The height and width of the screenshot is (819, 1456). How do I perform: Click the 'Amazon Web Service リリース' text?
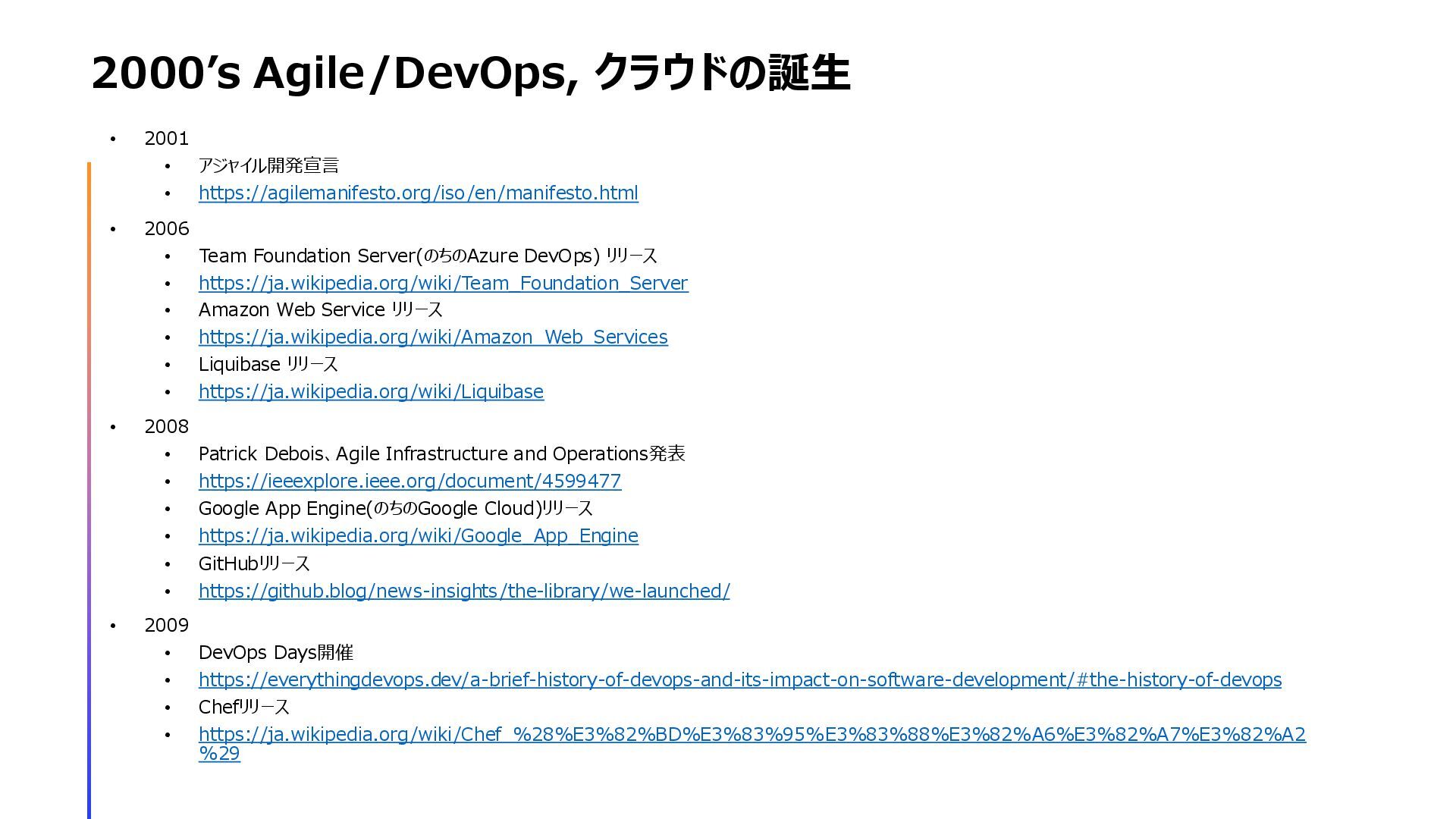pos(320,310)
